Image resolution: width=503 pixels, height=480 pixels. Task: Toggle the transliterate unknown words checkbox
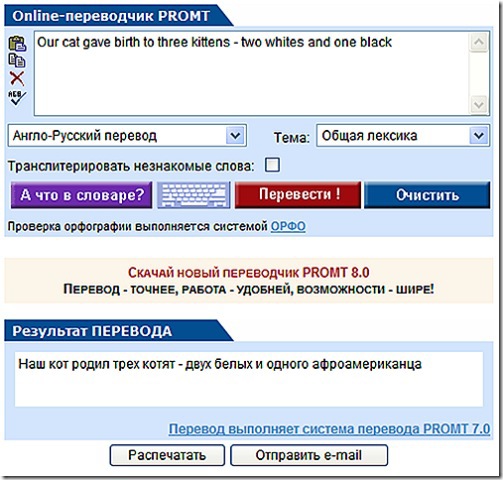[272, 165]
